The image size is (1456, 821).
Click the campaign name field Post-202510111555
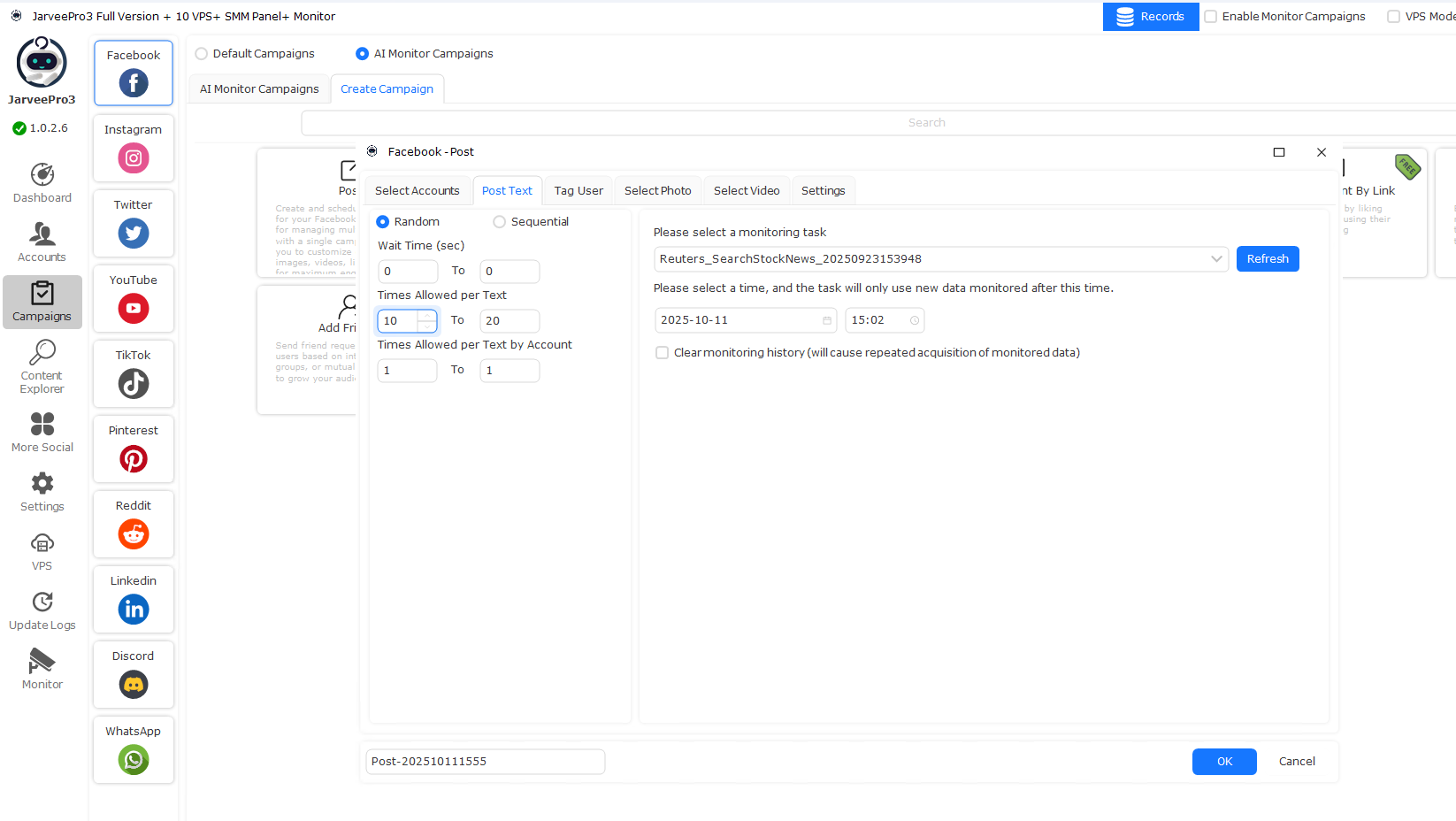coord(485,762)
